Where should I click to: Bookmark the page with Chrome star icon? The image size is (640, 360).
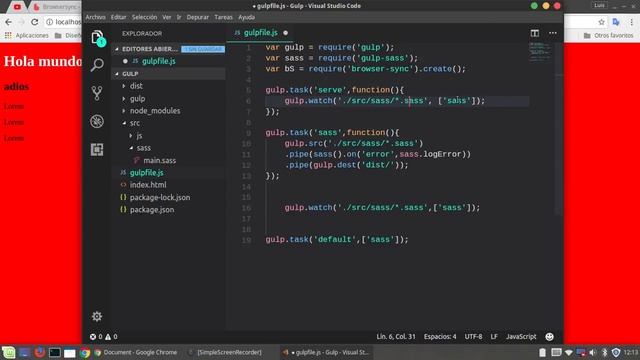[601, 22]
